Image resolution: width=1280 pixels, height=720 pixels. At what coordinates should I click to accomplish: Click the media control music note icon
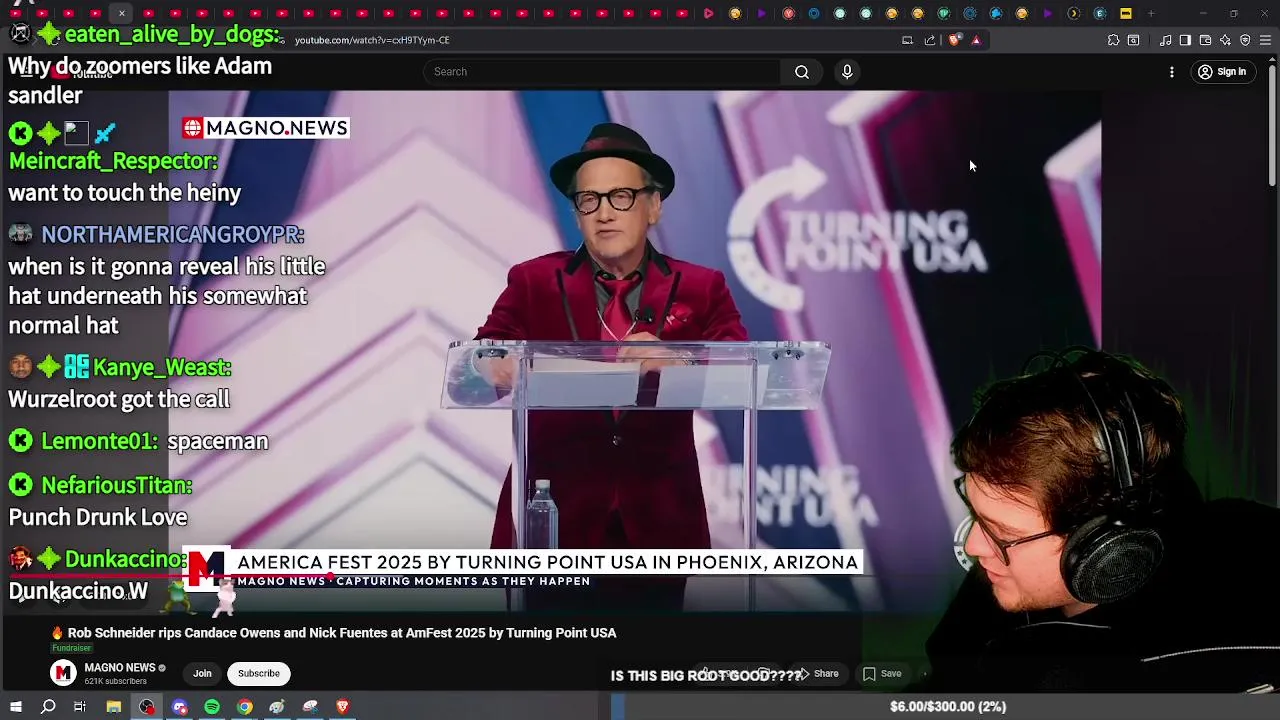coord(1165,40)
